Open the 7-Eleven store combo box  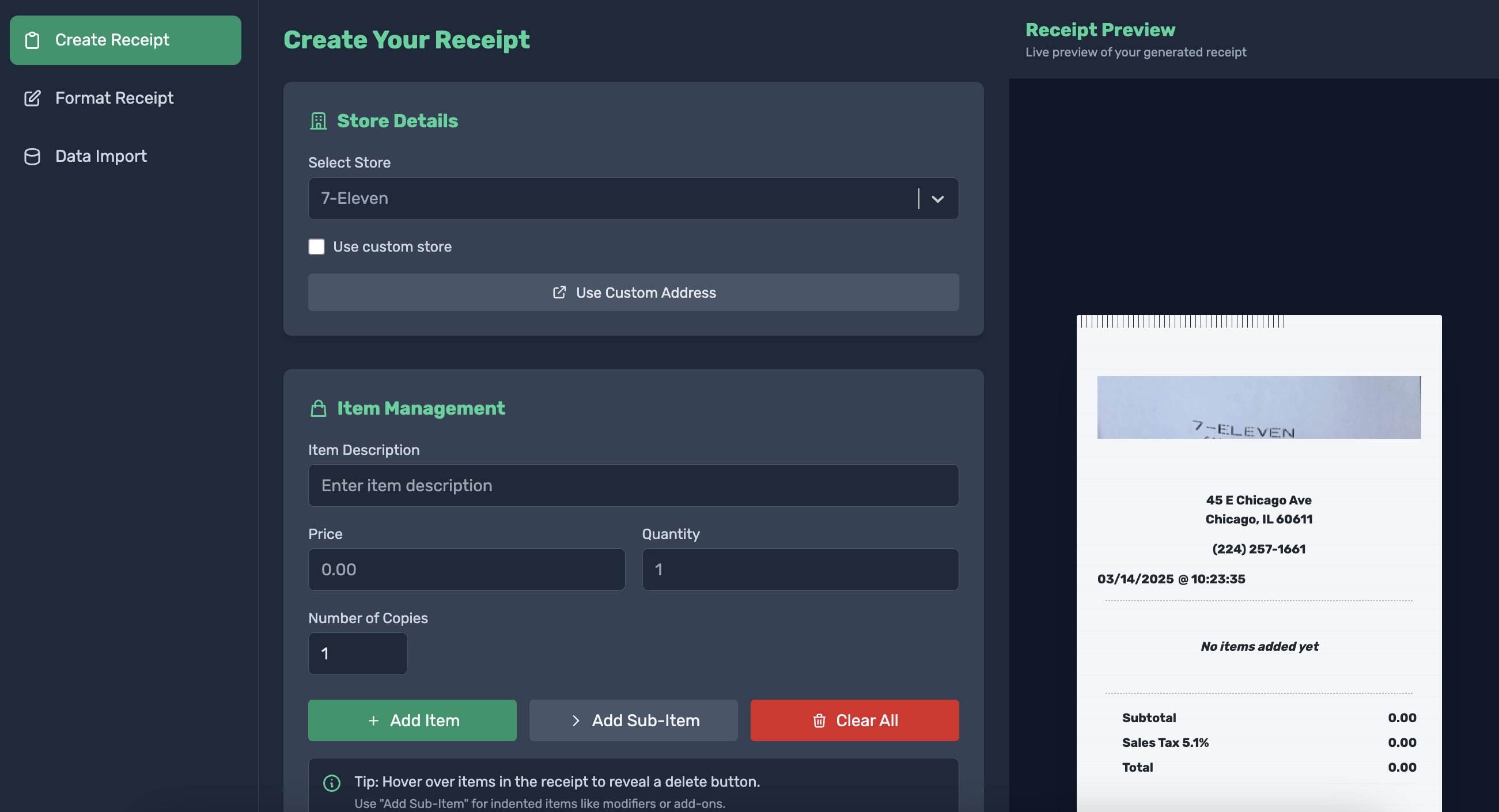[633, 199]
